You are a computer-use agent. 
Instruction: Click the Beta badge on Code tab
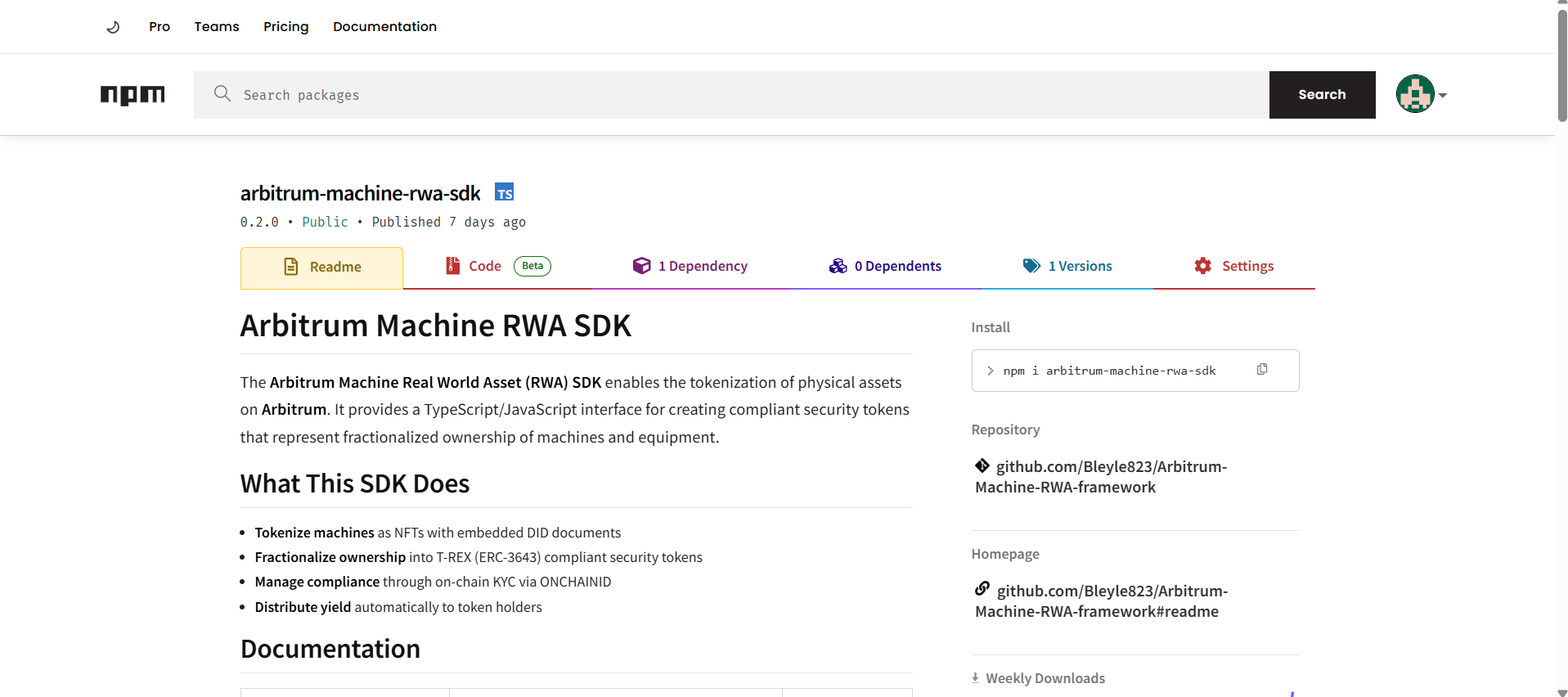point(532,266)
